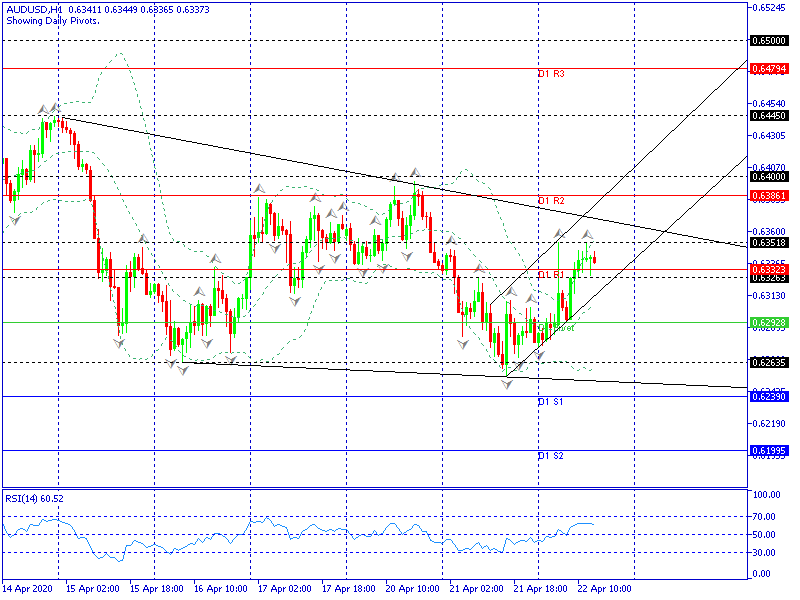Screen dimensions: 800x600
Task: Click the Showing Daily Pivots text
Action: click(50, 21)
